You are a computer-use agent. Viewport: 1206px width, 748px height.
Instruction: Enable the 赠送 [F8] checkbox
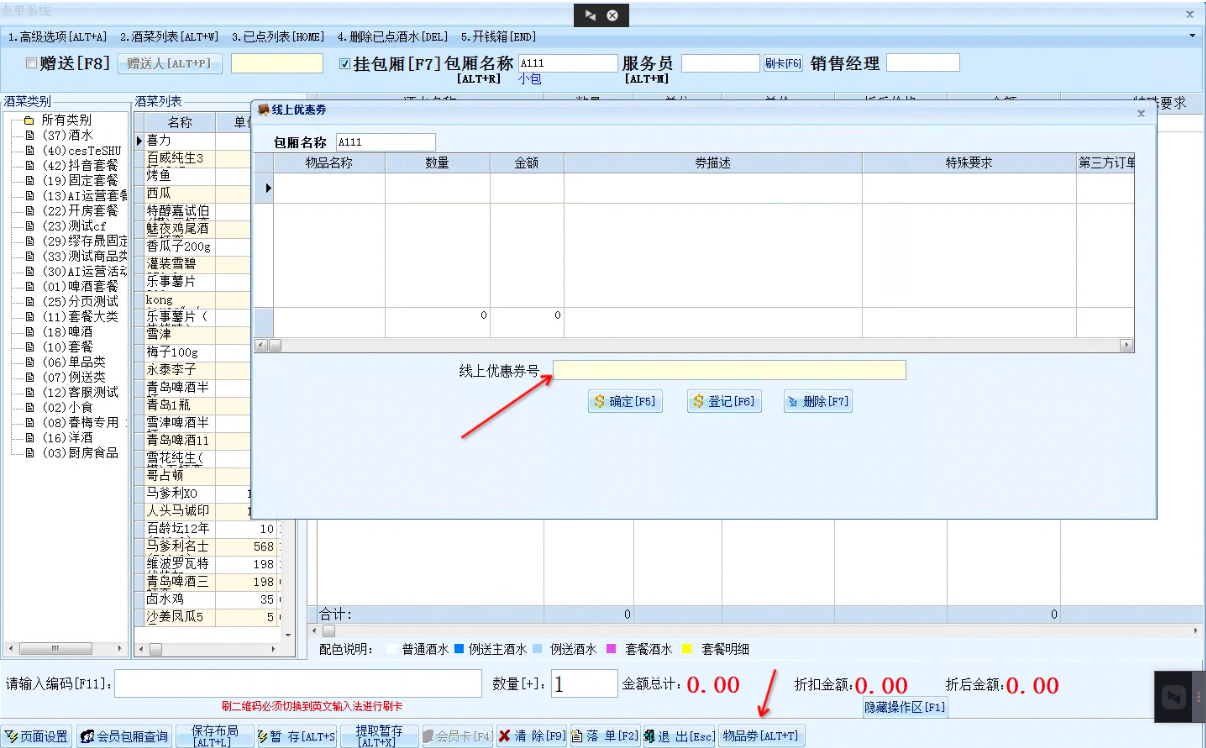tap(29, 62)
